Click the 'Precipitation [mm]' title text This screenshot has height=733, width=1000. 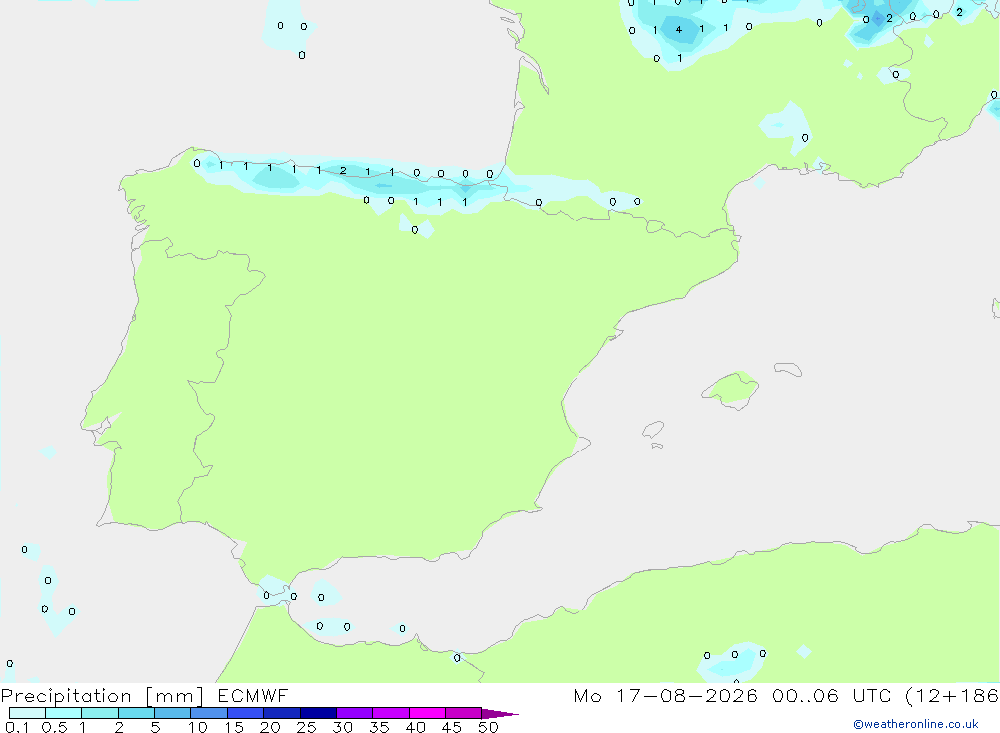[102, 696]
